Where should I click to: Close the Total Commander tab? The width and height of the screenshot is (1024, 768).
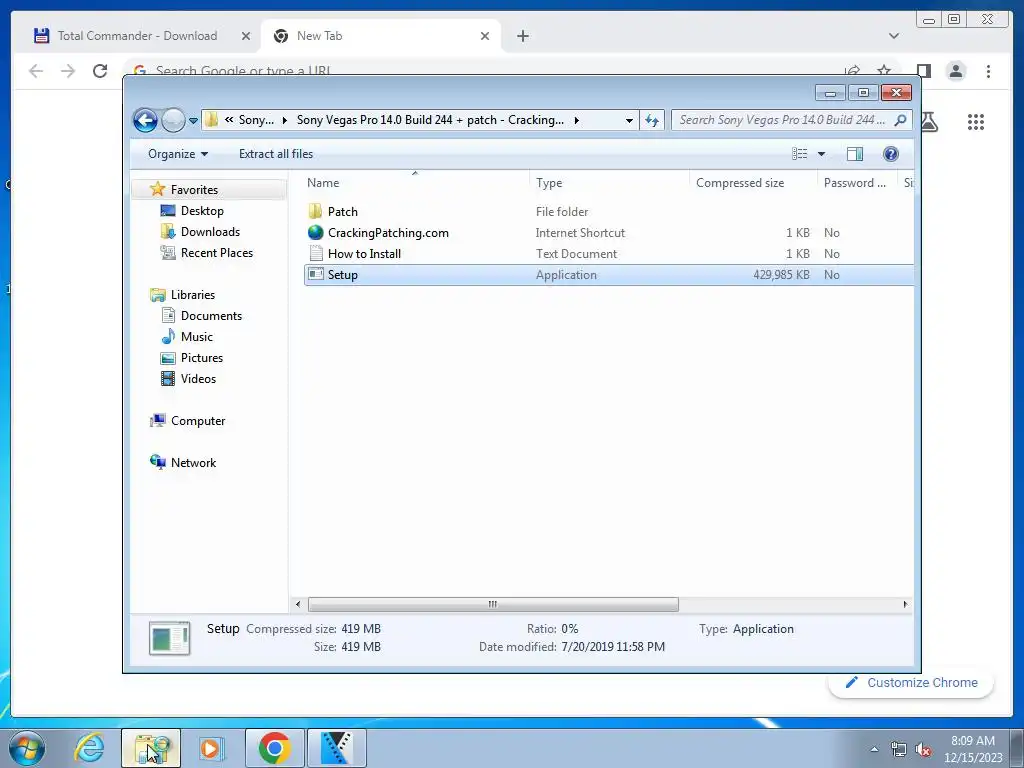click(x=246, y=36)
